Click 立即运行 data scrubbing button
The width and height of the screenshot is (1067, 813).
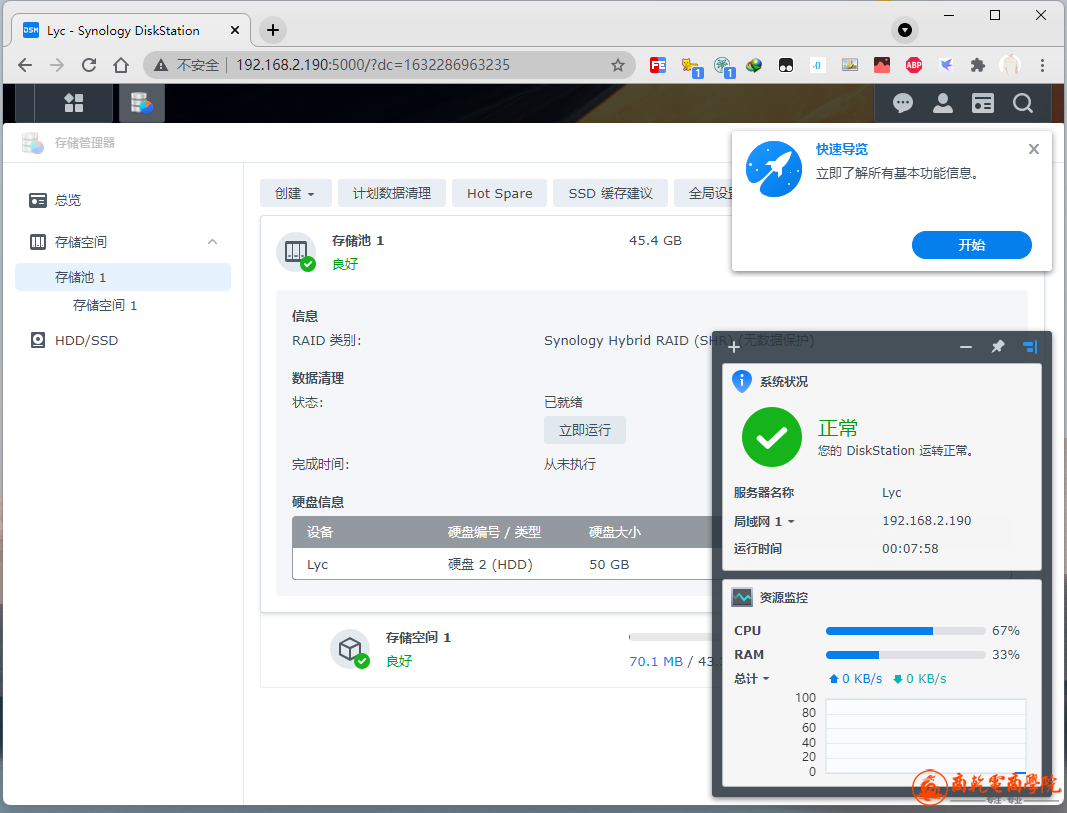(585, 430)
